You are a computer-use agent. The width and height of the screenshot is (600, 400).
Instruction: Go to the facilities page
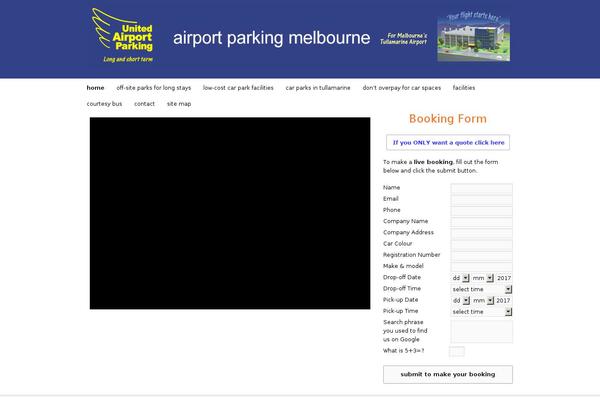pyautogui.click(x=464, y=88)
